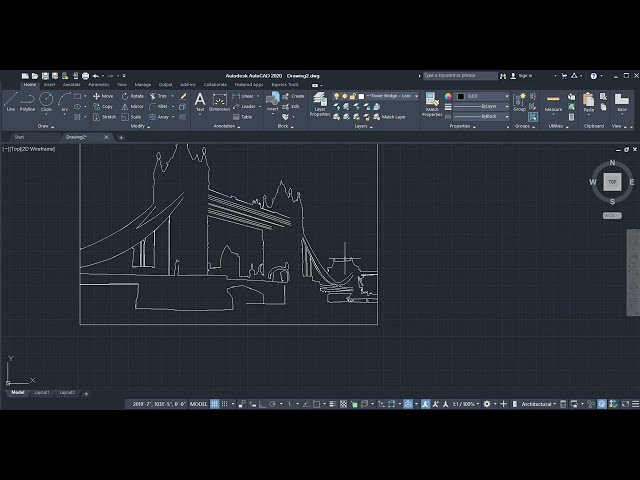Expand the Draw panel
640x480 pixels.
pyautogui.click(x=46, y=127)
